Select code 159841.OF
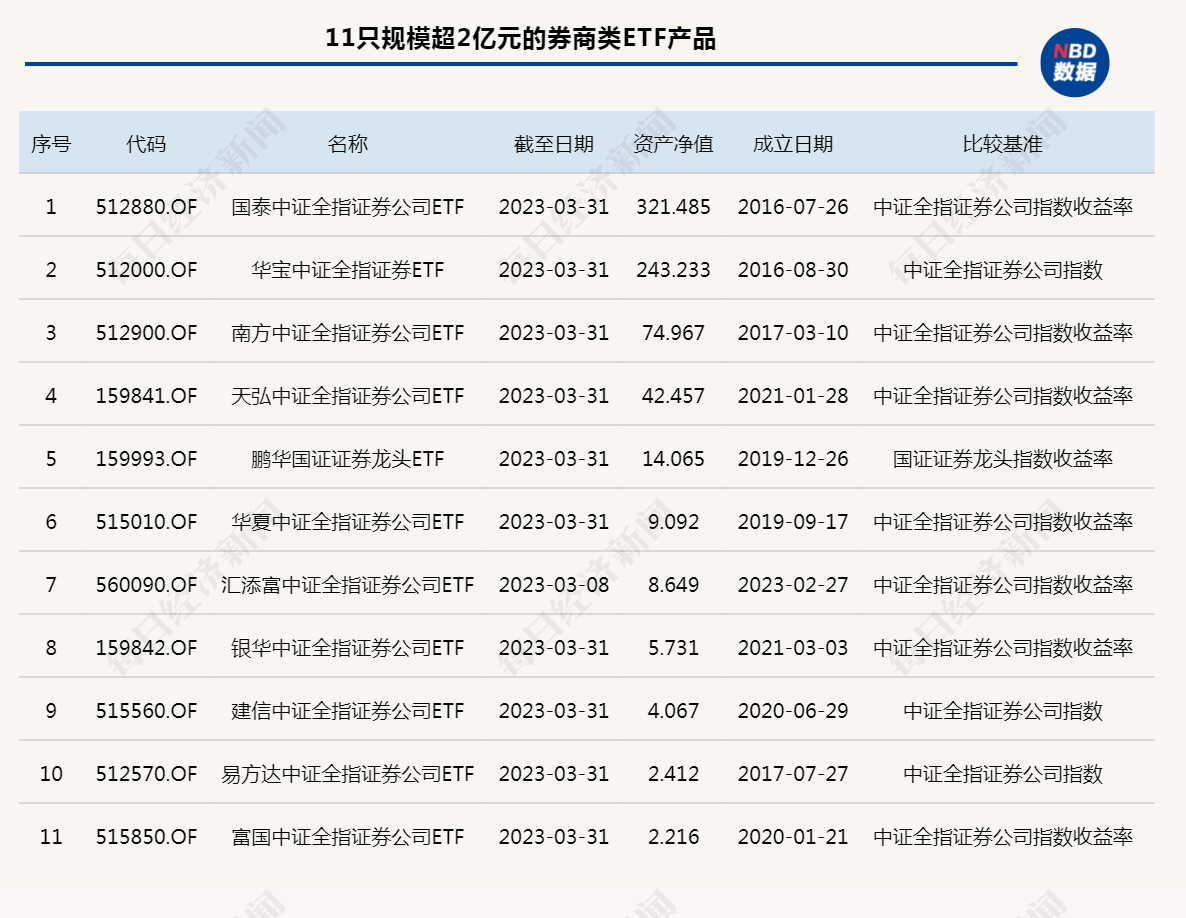 (x=146, y=395)
